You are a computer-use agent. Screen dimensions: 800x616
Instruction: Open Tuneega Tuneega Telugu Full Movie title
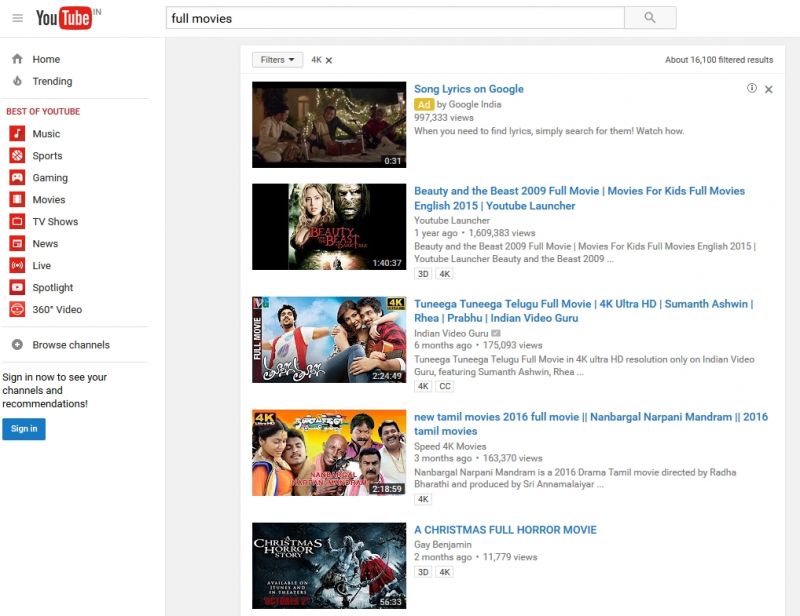(584, 311)
